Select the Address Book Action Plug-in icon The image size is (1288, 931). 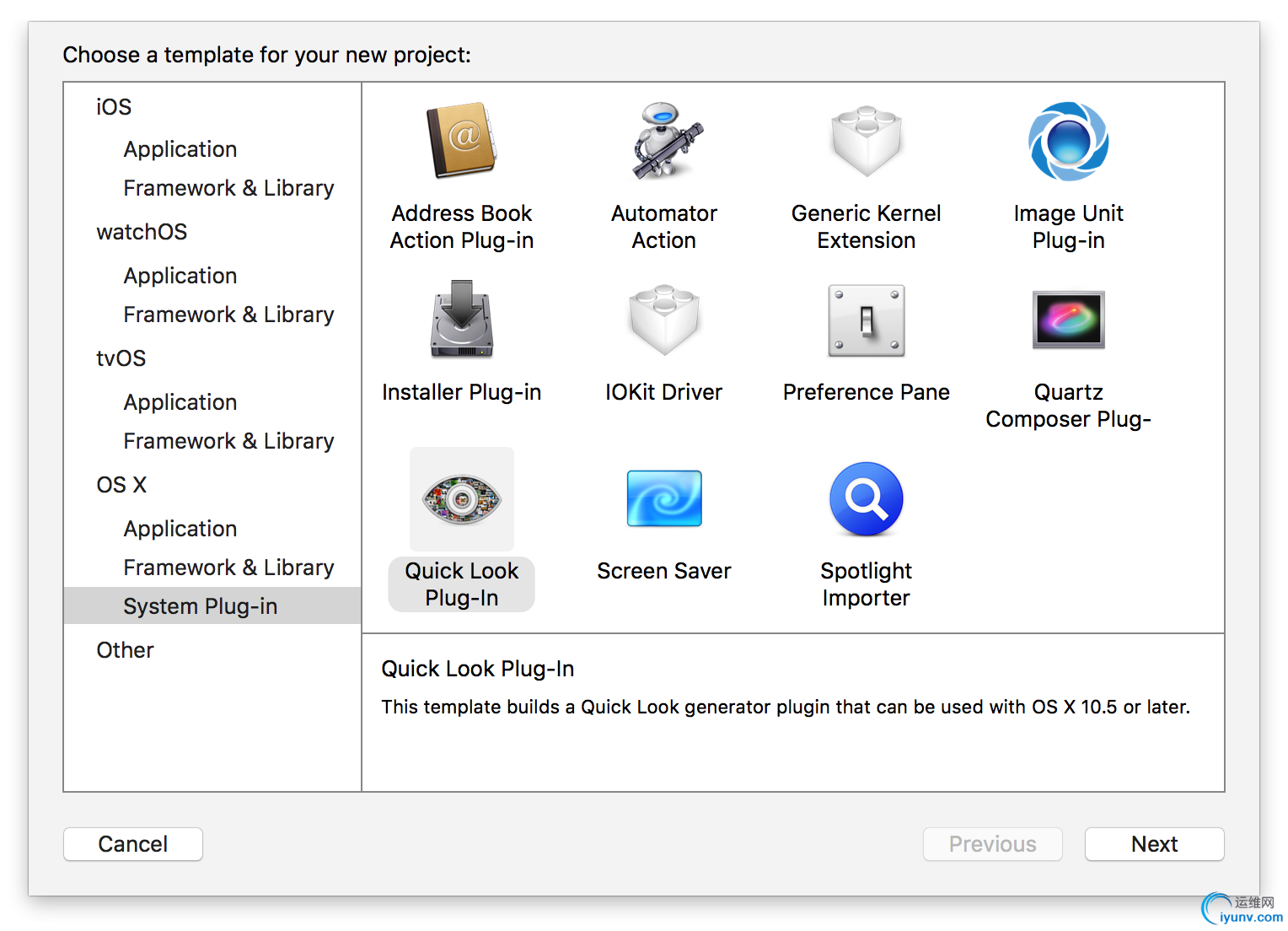point(461,141)
